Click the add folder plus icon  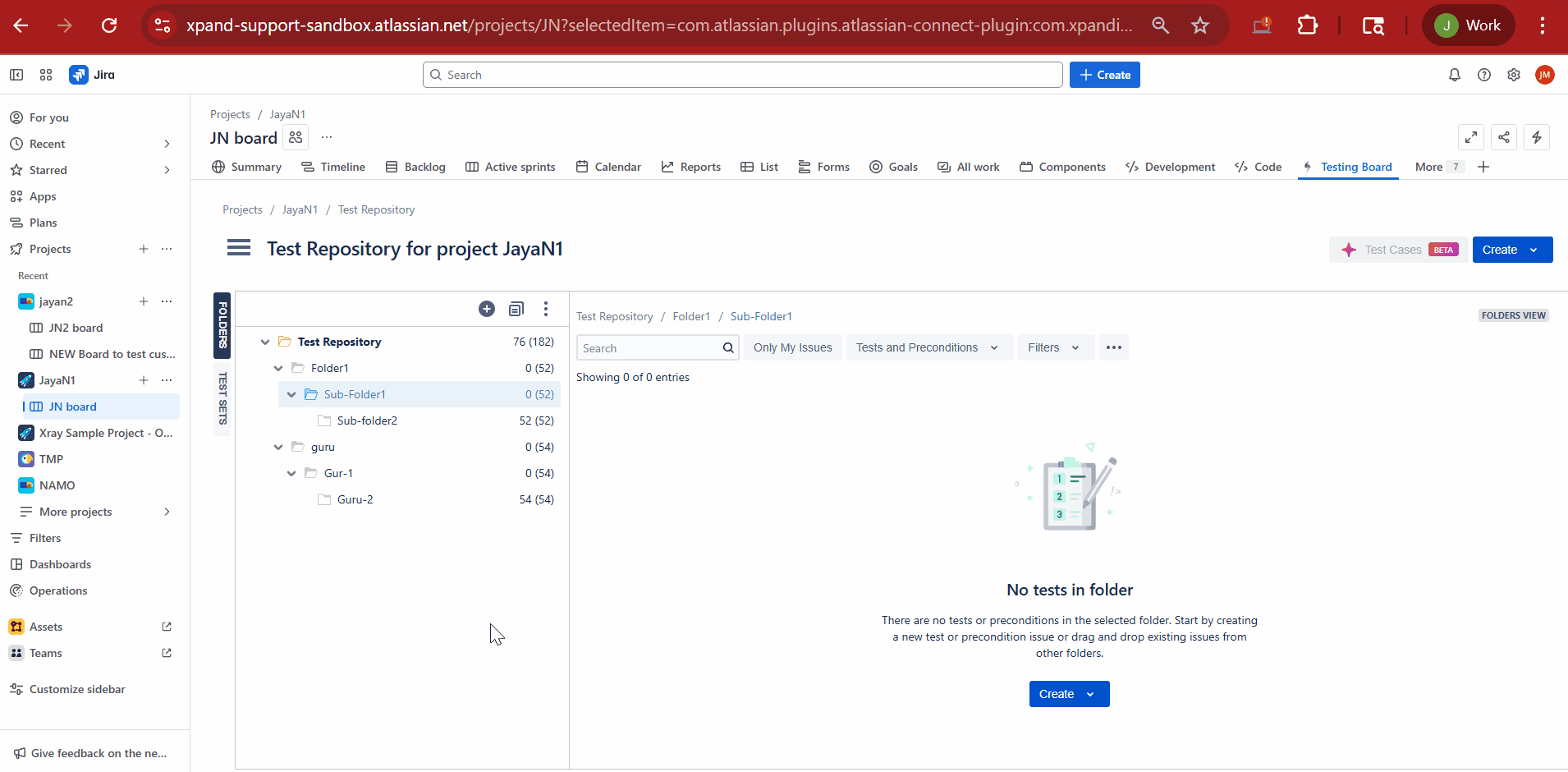[x=487, y=309]
